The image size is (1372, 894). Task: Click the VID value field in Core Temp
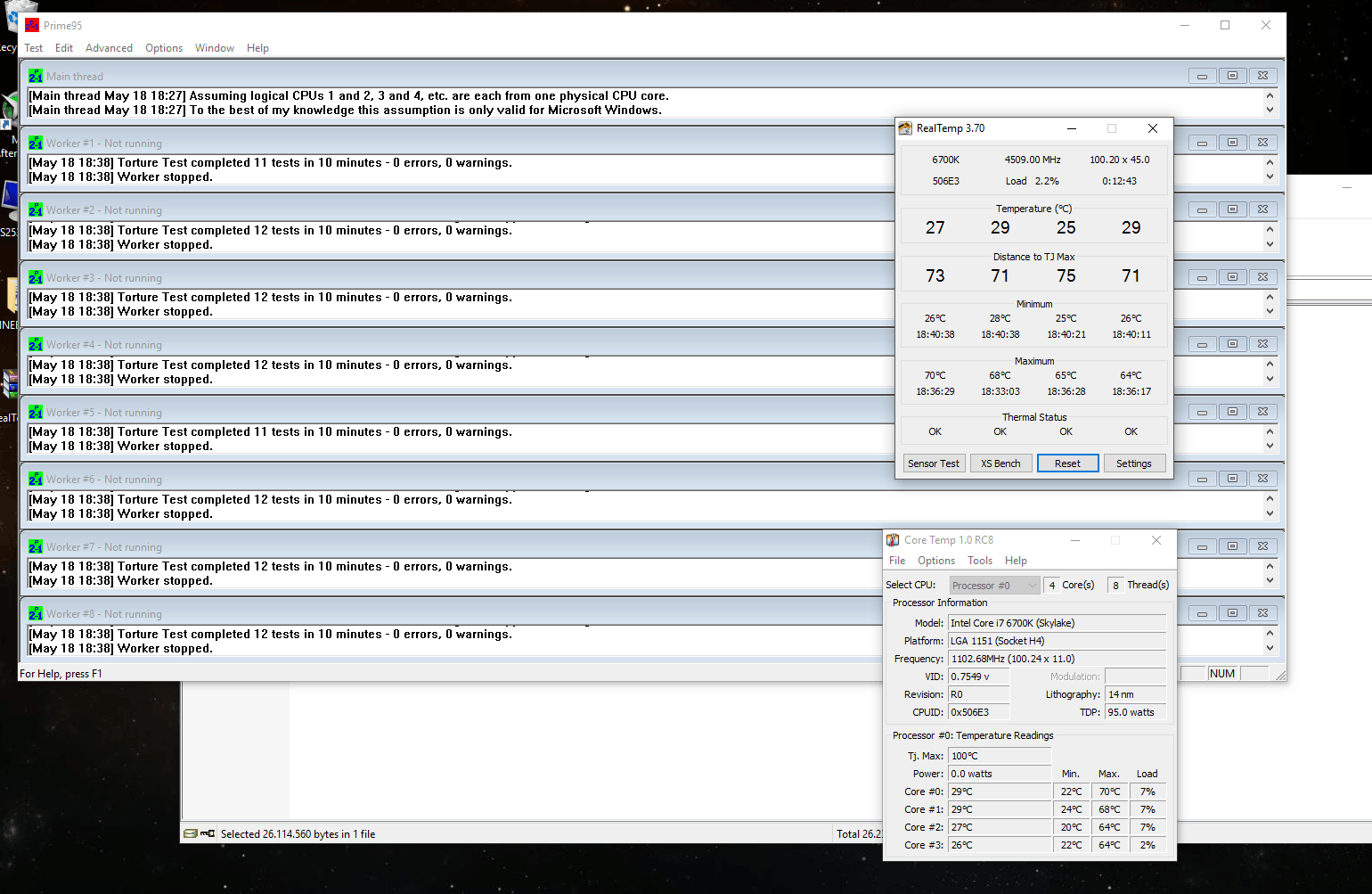tap(978, 677)
